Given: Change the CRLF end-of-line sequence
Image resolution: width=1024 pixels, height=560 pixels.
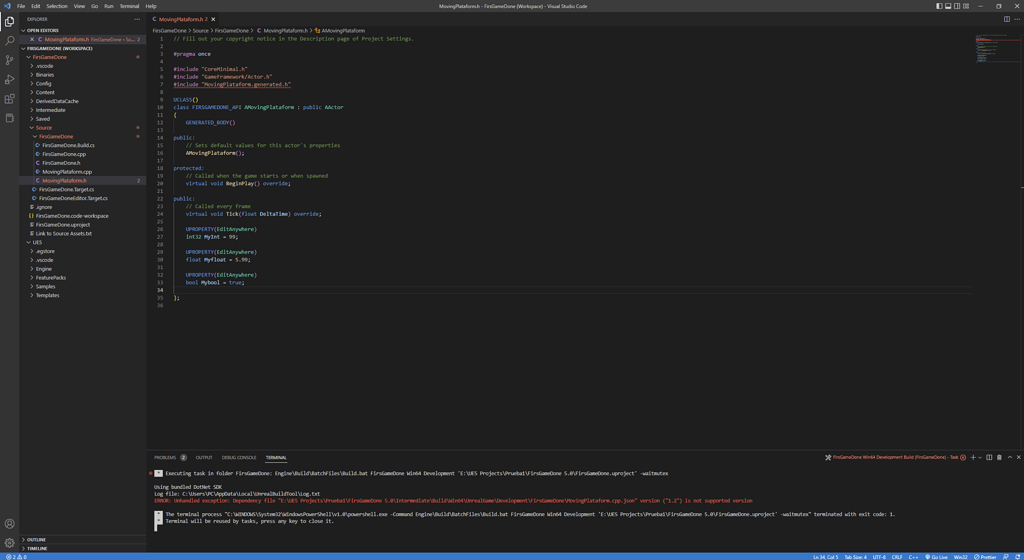Looking at the screenshot, I should (897, 557).
